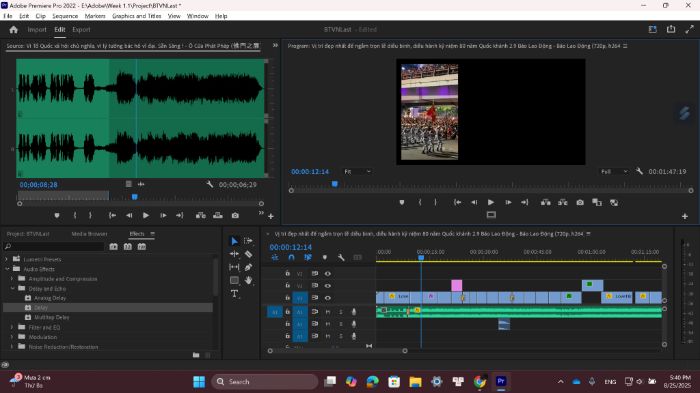Click the pink clip on the V2 track

pos(456,285)
